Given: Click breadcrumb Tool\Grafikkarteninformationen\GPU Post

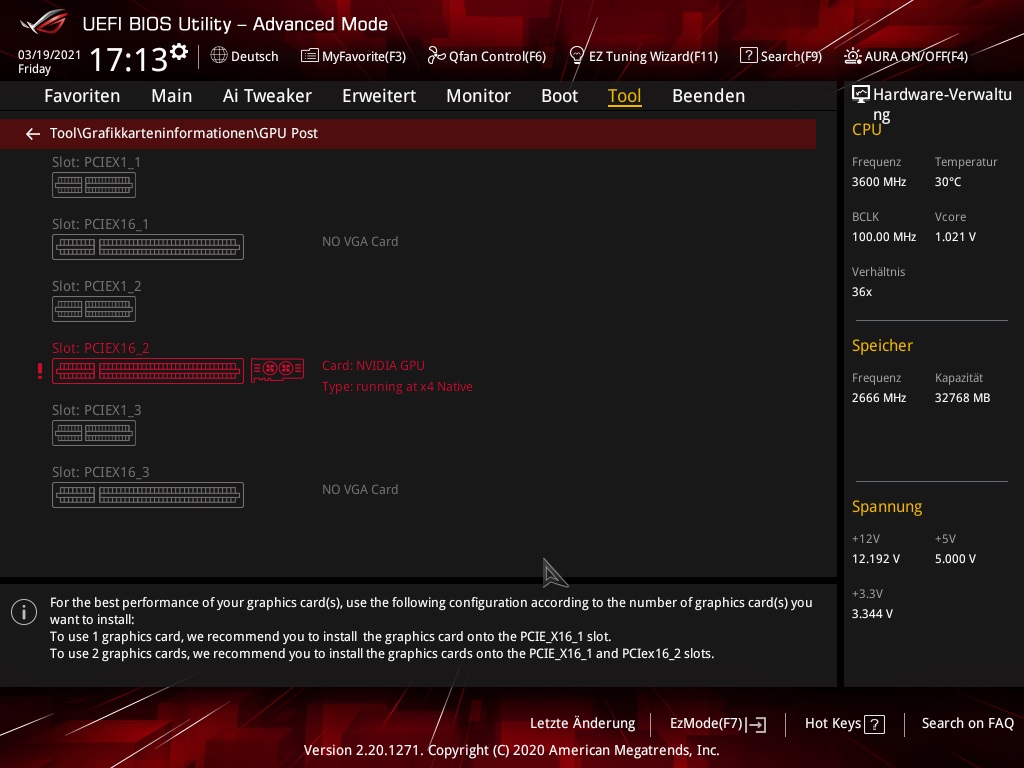Looking at the screenshot, I should point(184,133).
